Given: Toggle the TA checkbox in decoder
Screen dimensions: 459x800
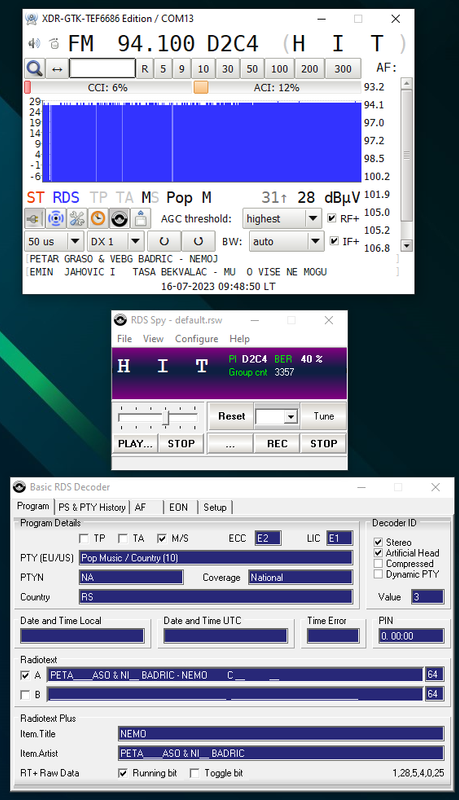Looking at the screenshot, I should click(x=122, y=538).
